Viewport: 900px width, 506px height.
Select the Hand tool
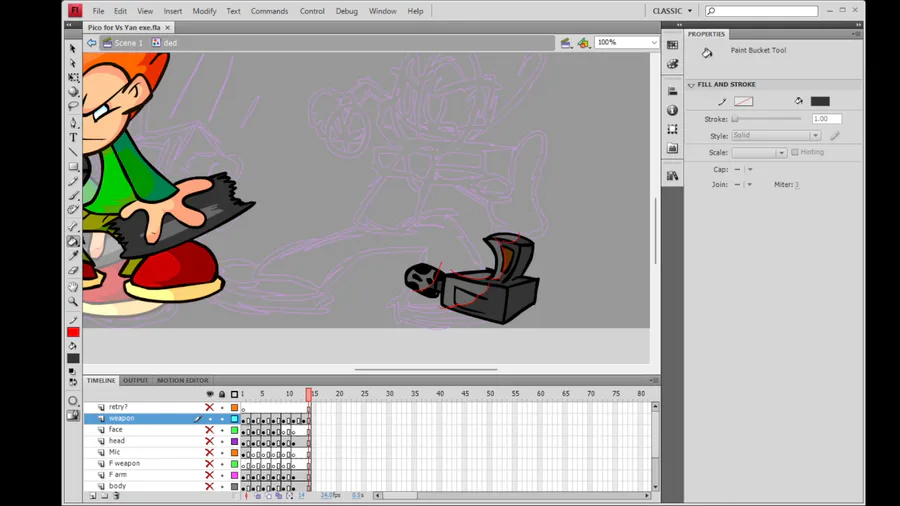pyautogui.click(x=73, y=287)
